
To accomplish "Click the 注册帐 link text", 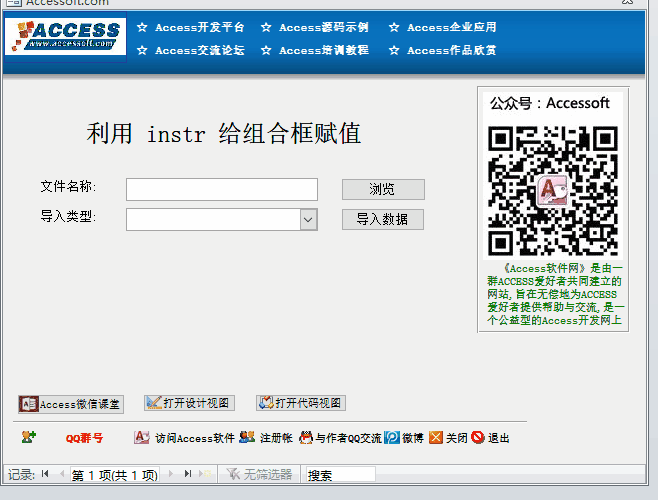I will (x=276, y=438).
